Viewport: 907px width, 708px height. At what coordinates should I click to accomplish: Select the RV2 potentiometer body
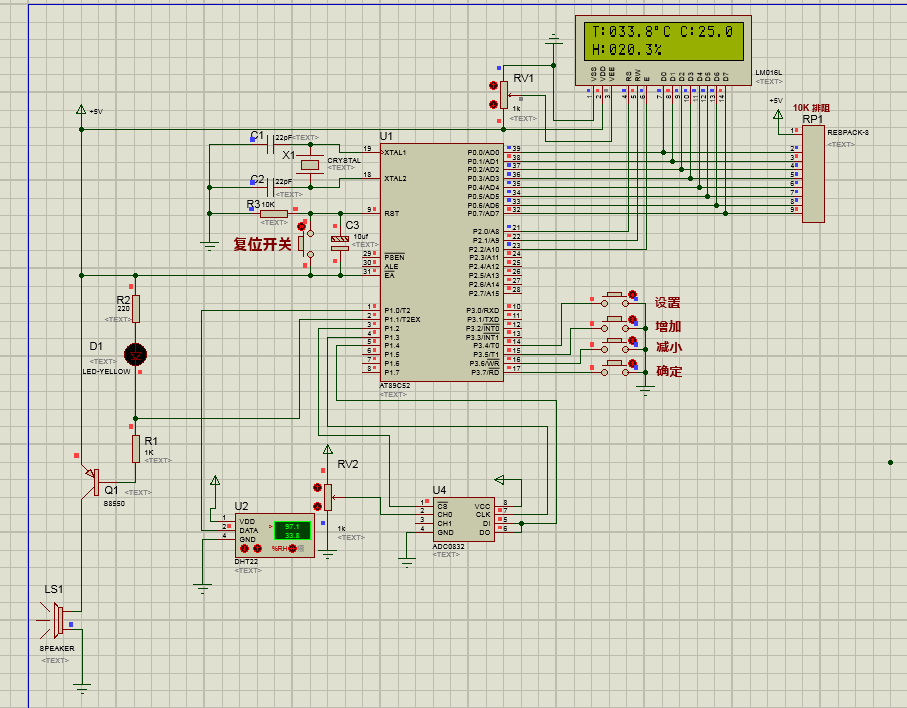(x=328, y=497)
